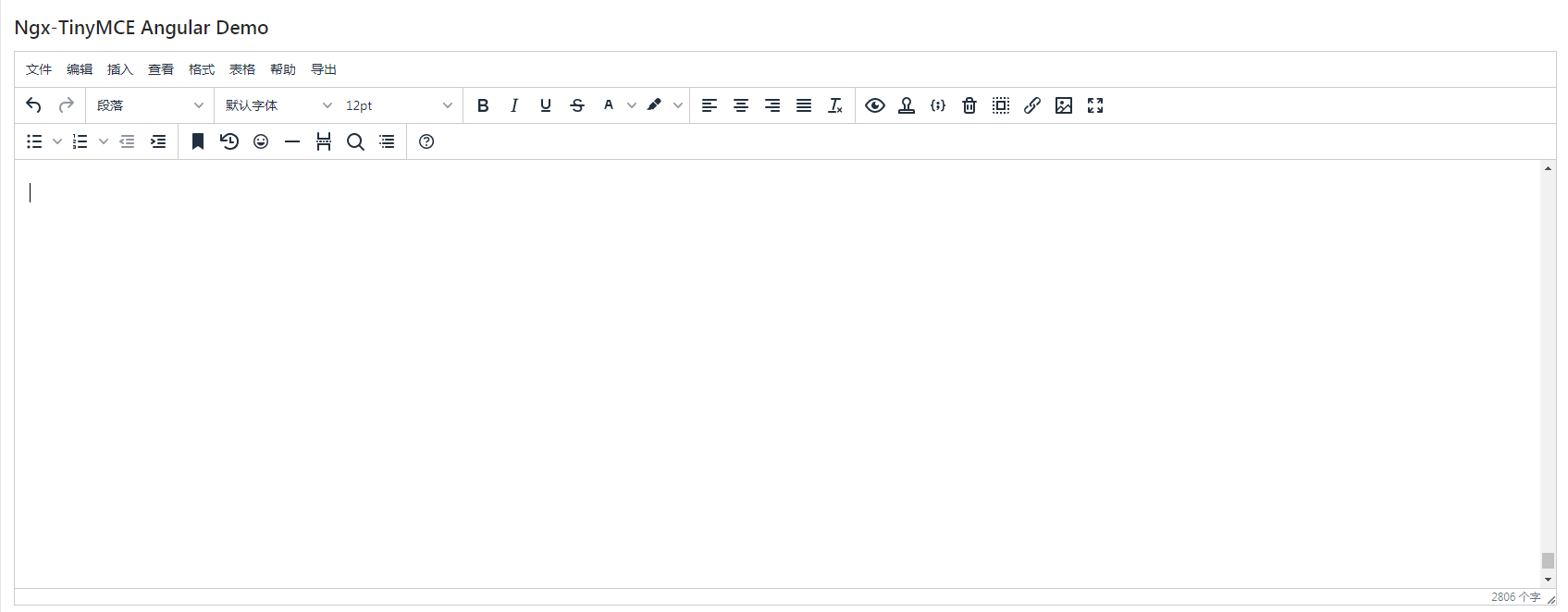Screen dimensions: 1568x612
Task: Apply background highlight color with marker button
Action: click(x=654, y=105)
